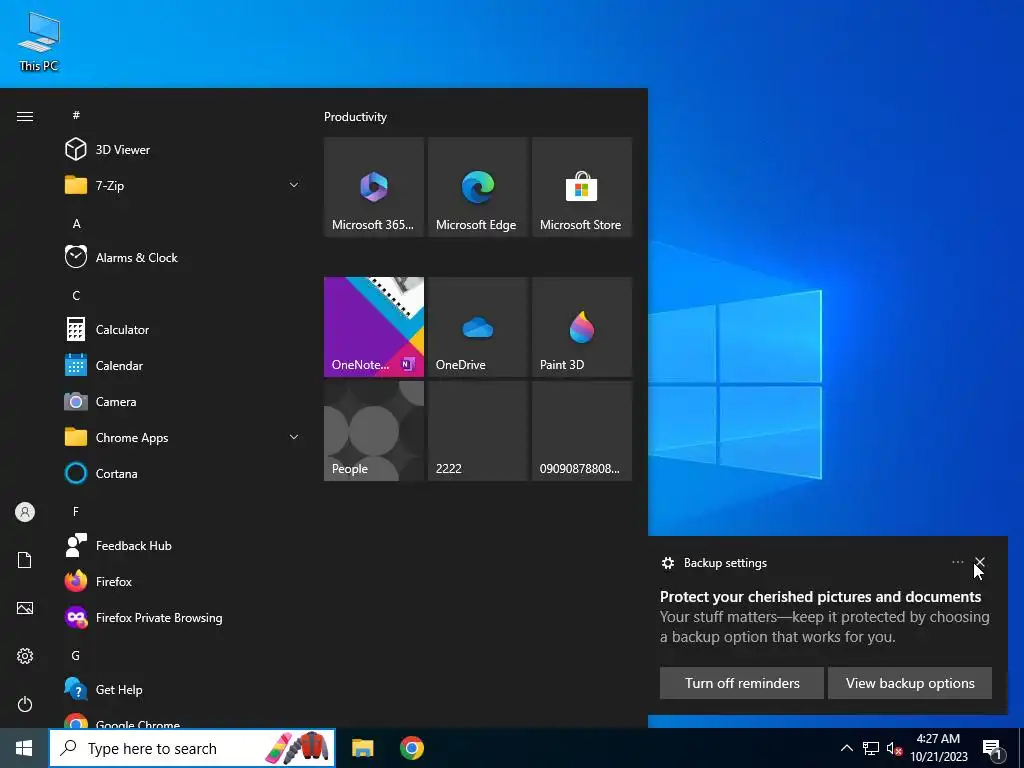Click the Windows Start button
Screen dimensions: 1024x768
[x=24, y=748]
